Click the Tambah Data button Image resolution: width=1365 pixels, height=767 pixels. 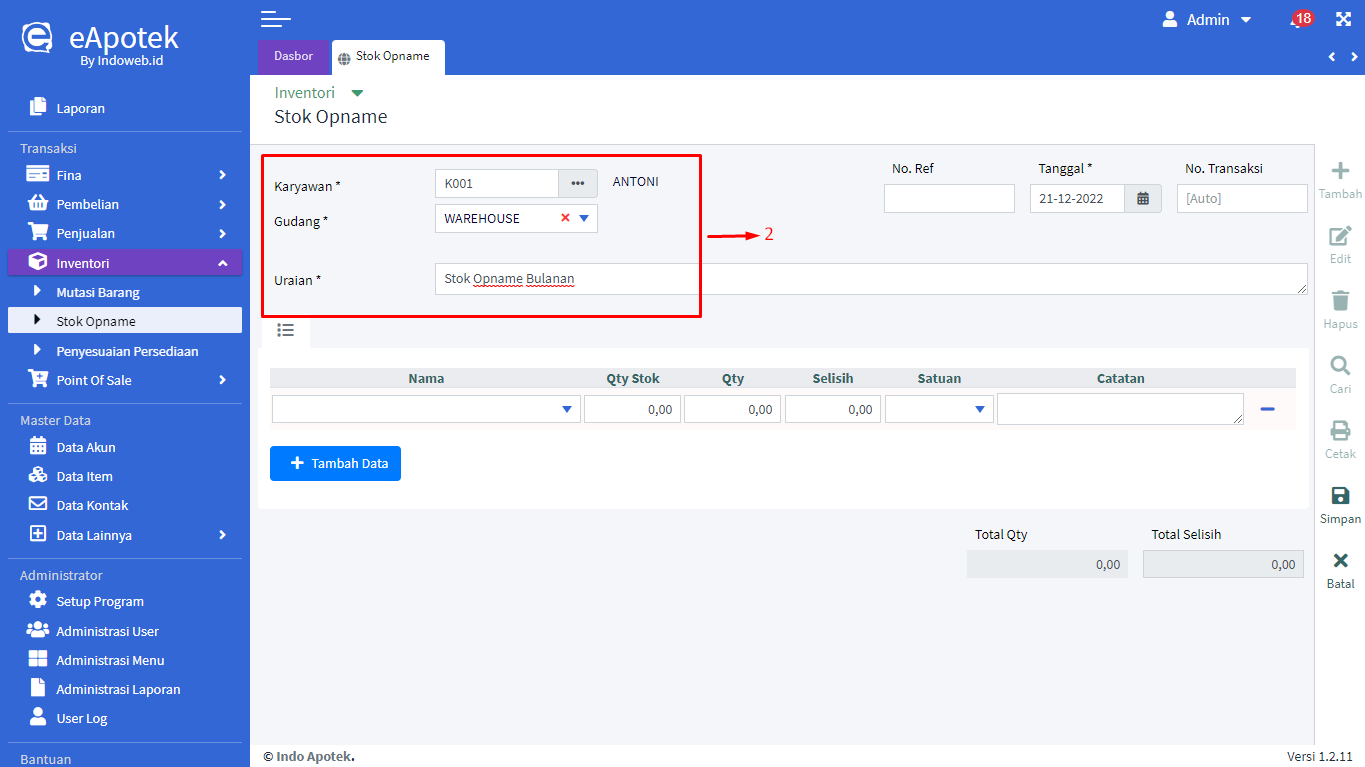pyautogui.click(x=335, y=463)
